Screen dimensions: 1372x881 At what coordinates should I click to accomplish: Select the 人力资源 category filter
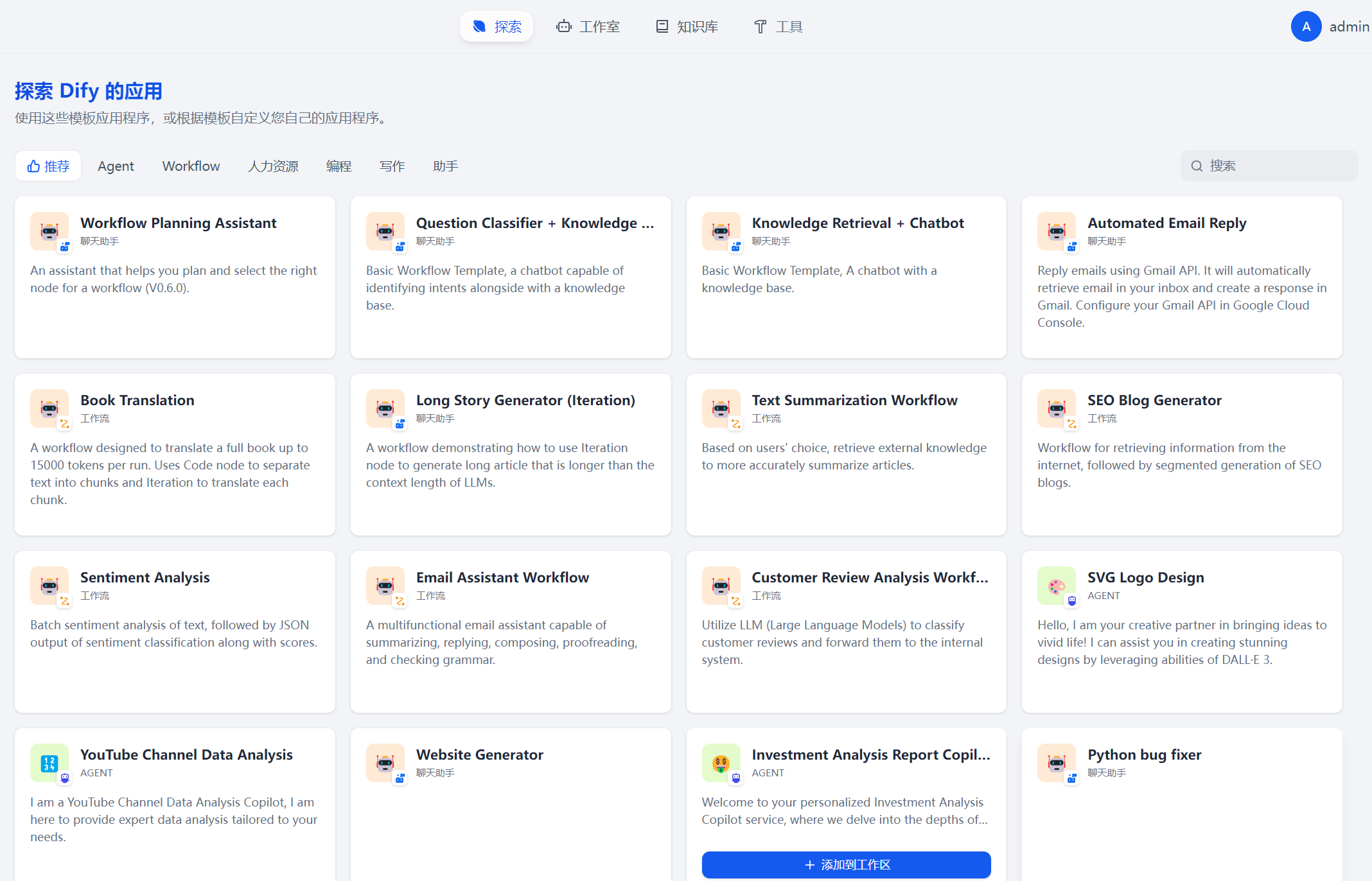pyautogui.click(x=273, y=166)
